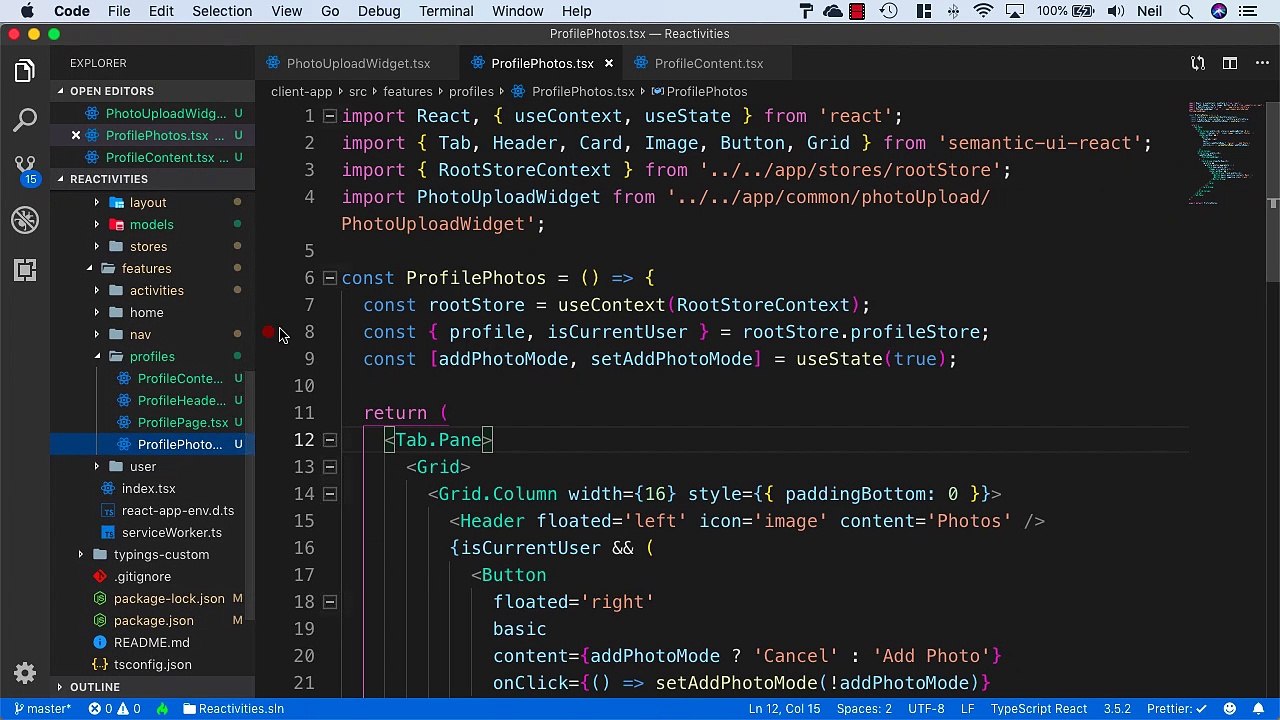Click the features breadcrumb segment
The image size is (1280, 720).
point(407,91)
